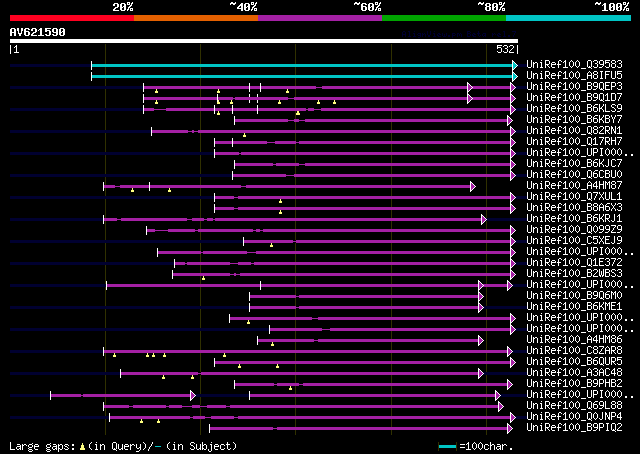Click the arrowhead ending the UniRef100_B6KRJ1 alignment
This screenshot has width=640, height=454.
click(x=484, y=220)
